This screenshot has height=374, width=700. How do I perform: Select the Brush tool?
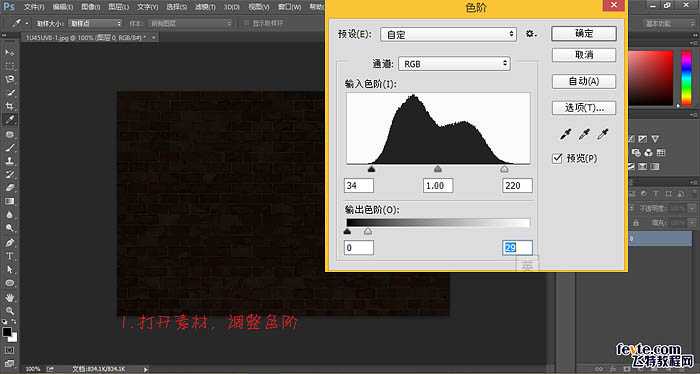pos(9,147)
